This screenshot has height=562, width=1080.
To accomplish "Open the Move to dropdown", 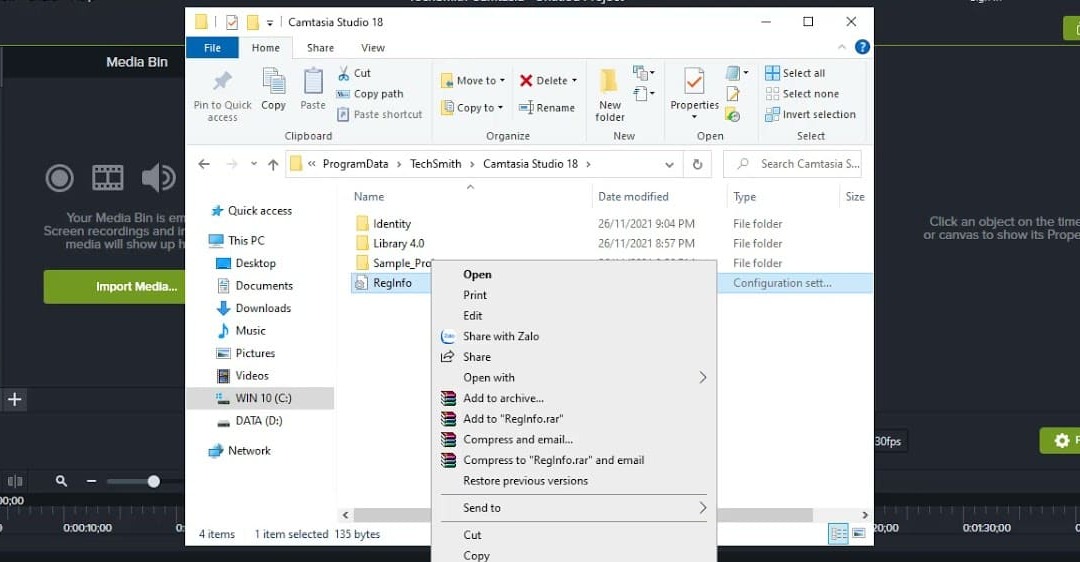I will click(473, 81).
